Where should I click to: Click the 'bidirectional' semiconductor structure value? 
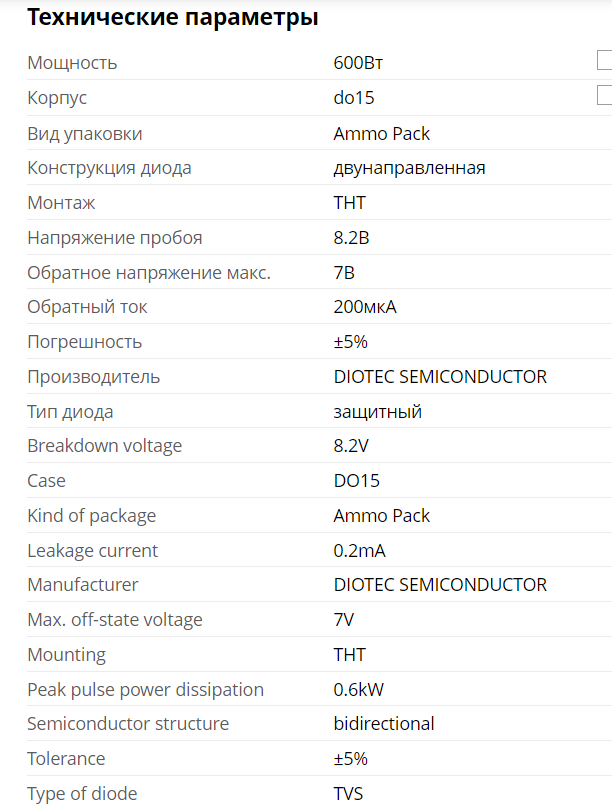pos(384,724)
